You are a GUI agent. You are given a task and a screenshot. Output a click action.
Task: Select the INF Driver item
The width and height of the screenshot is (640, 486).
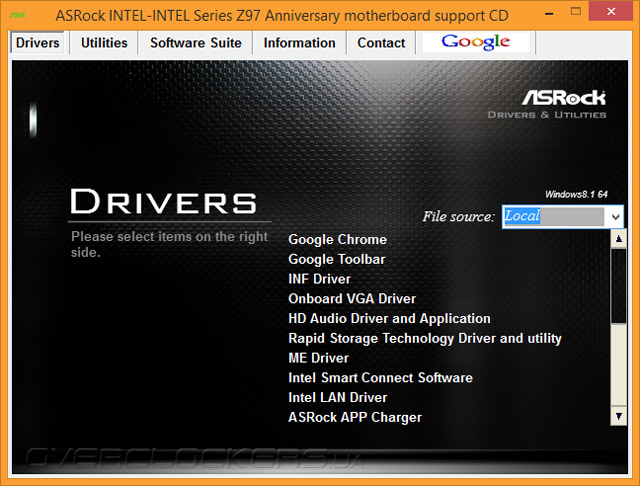[x=319, y=279]
